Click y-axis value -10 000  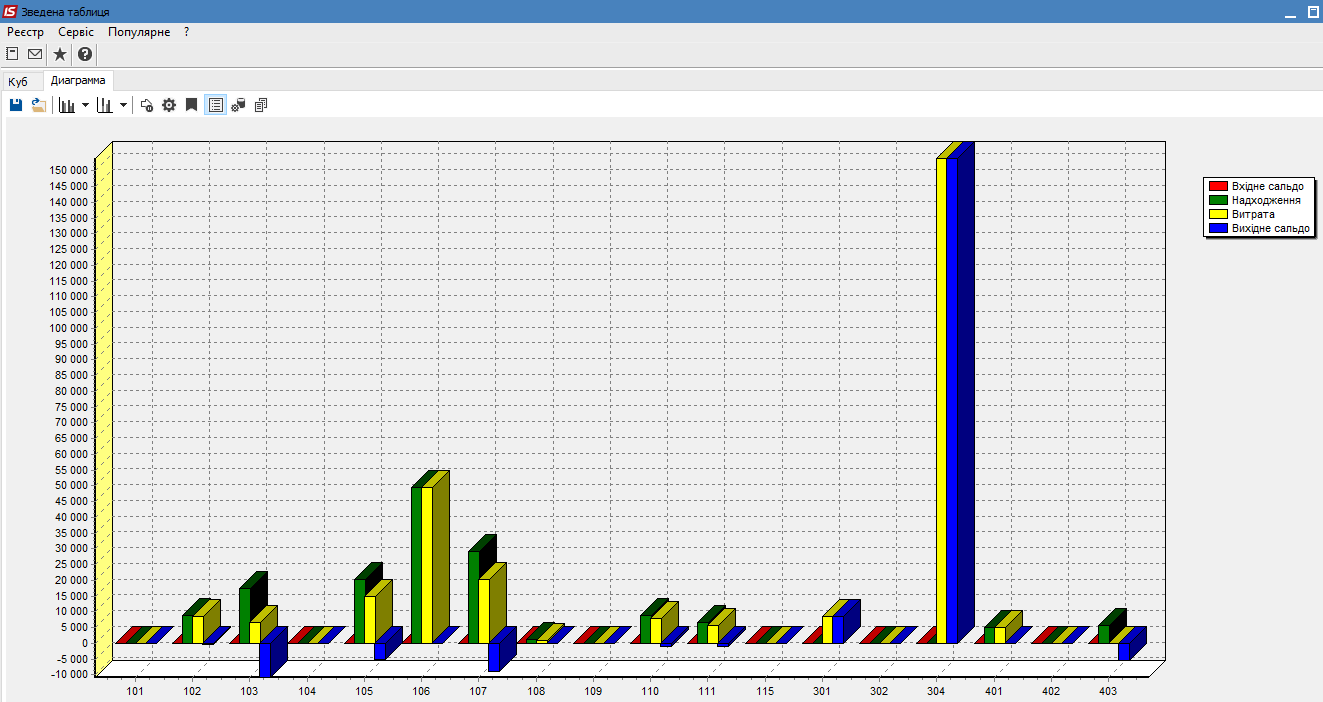point(70,674)
